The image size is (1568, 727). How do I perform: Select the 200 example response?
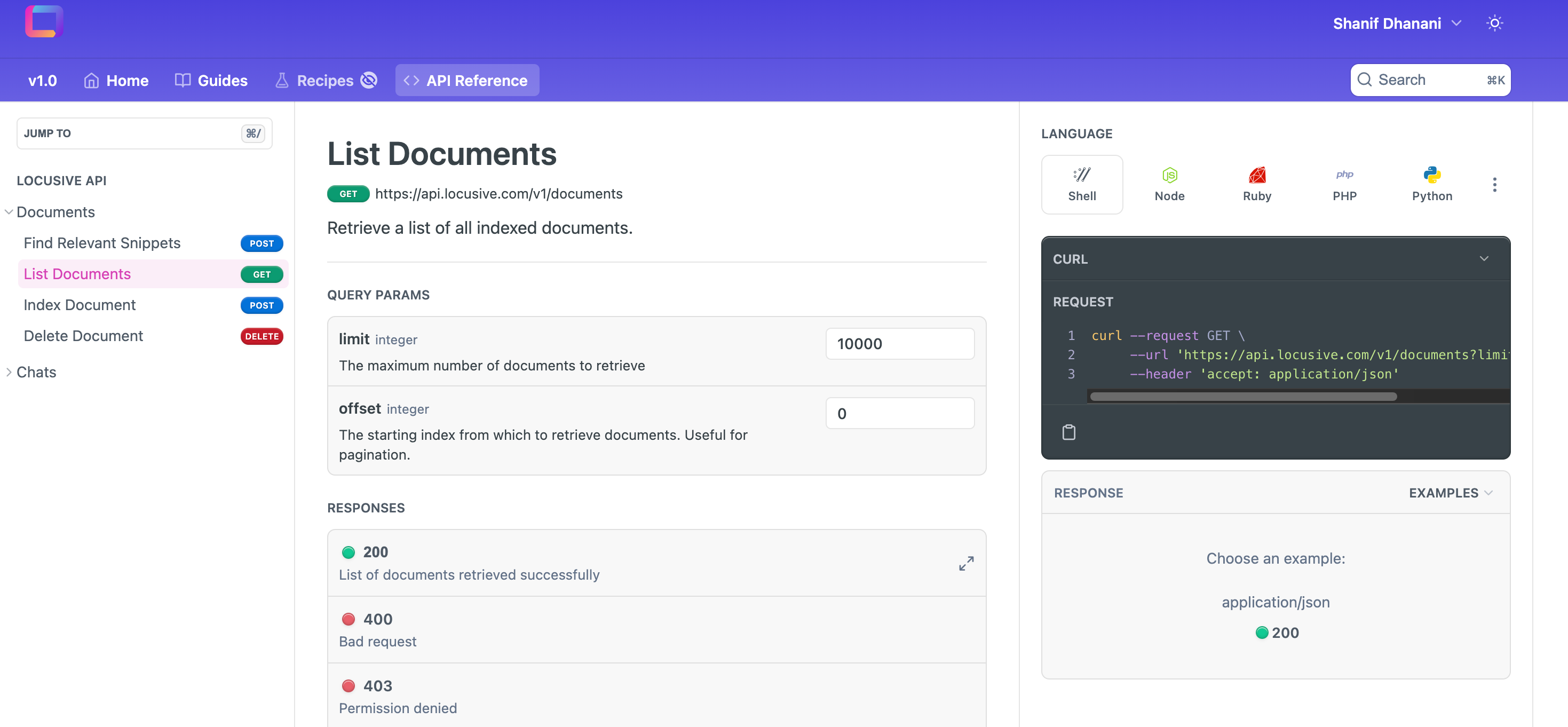[1277, 633]
